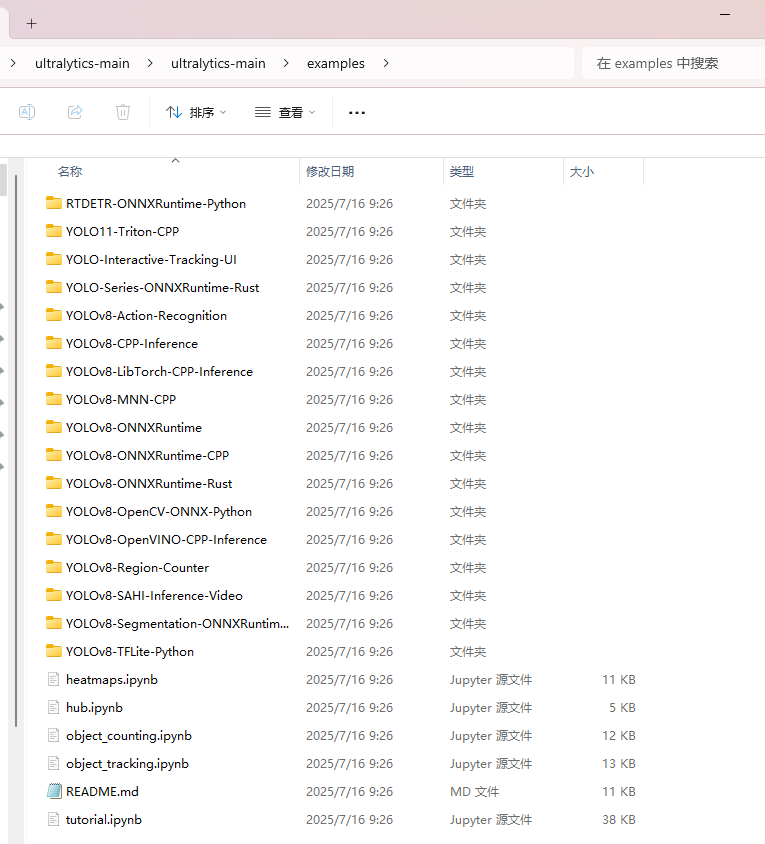Select YOLO-Series-ONNXRuntime-Rust folder icon
This screenshot has height=844, width=765.
(x=54, y=287)
